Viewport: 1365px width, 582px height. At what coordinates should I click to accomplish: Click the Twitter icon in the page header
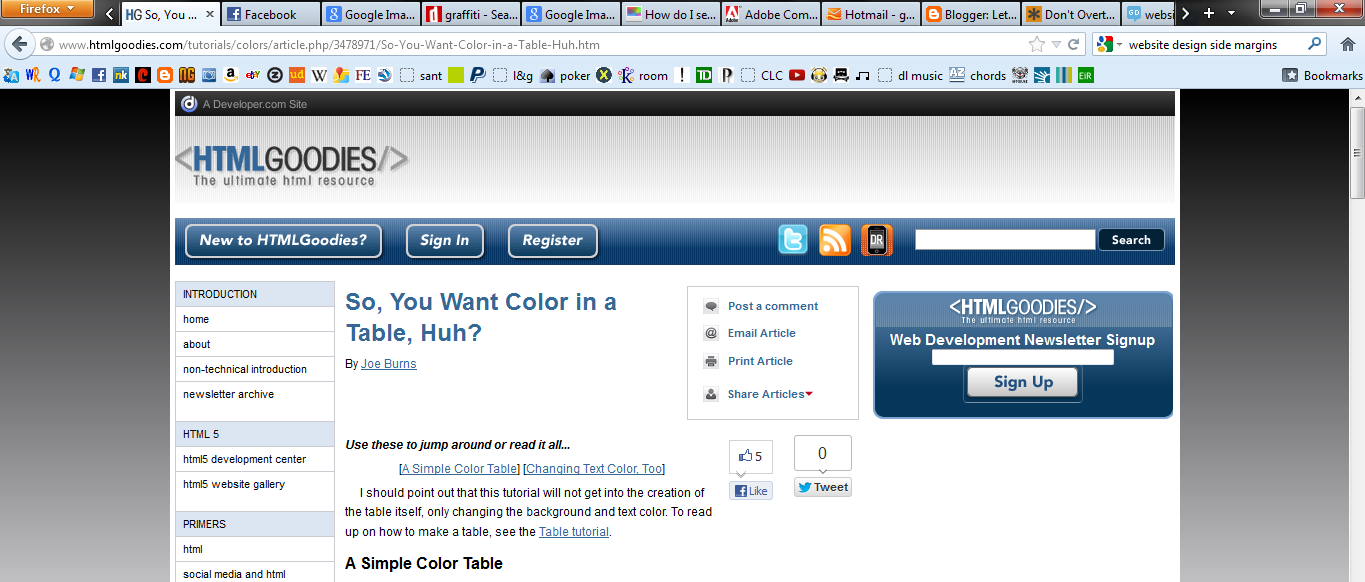click(x=793, y=239)
